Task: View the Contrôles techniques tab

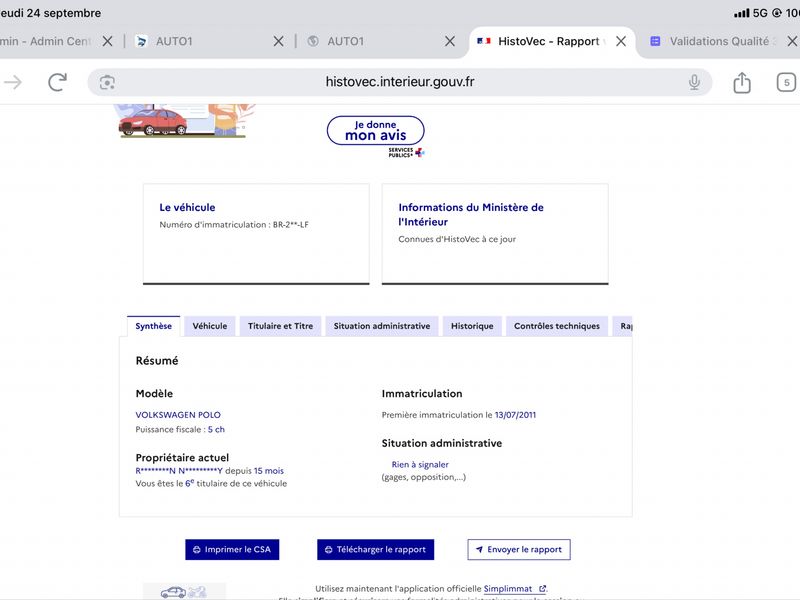Action: (x=557, y=326)
